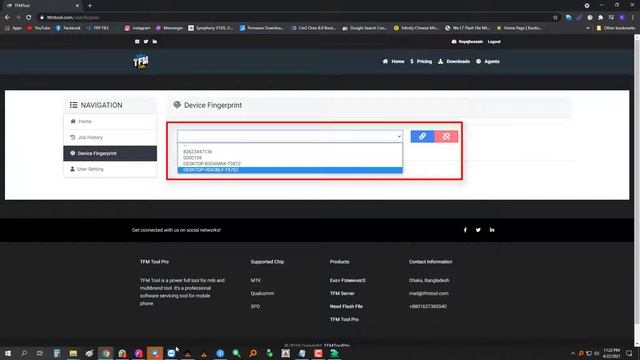Screen dimensions: 640x360
Task: Open the Downloads page
Action: click(454, 62)
